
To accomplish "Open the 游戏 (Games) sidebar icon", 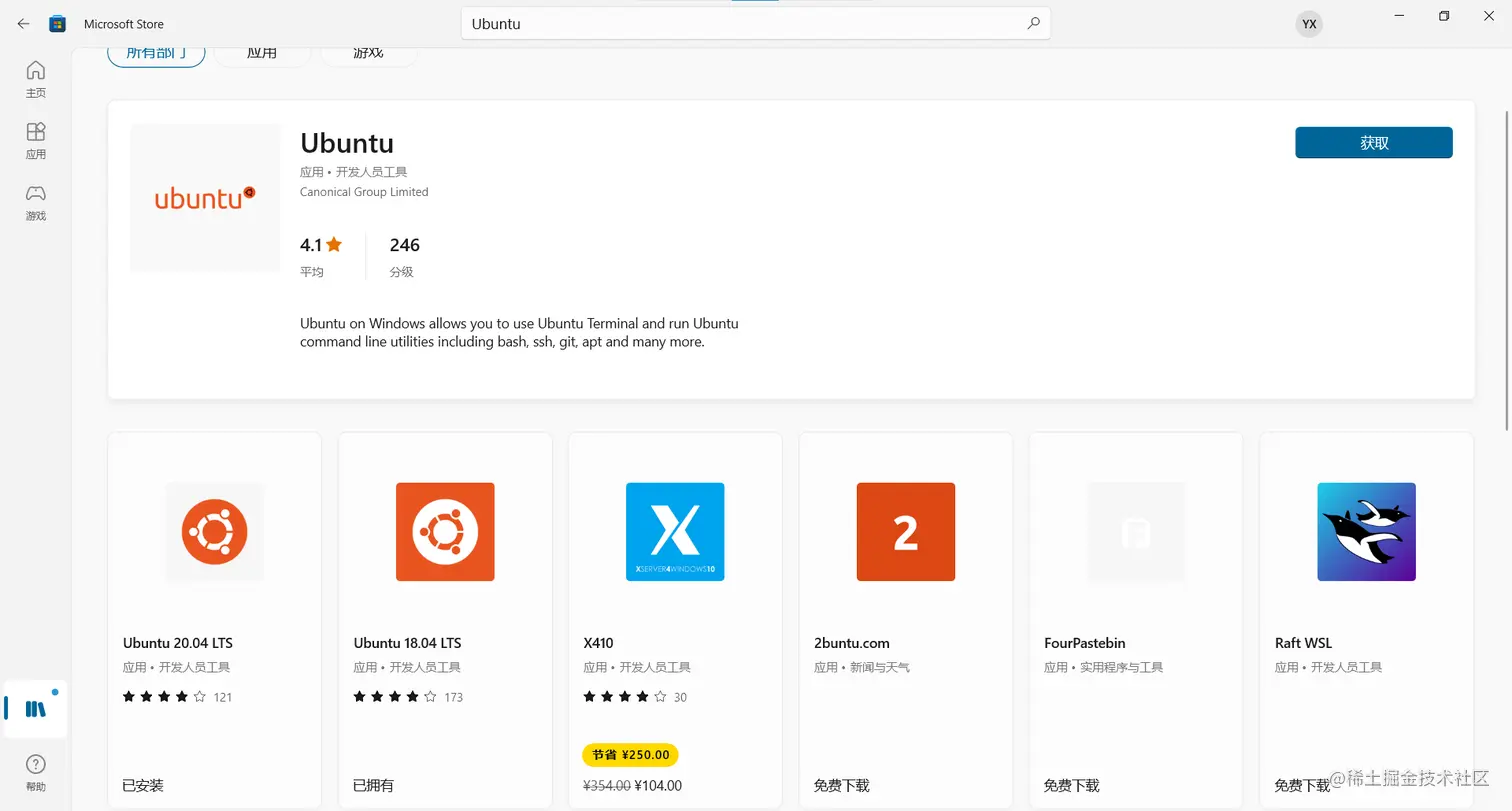I will [x=35, y=200].
